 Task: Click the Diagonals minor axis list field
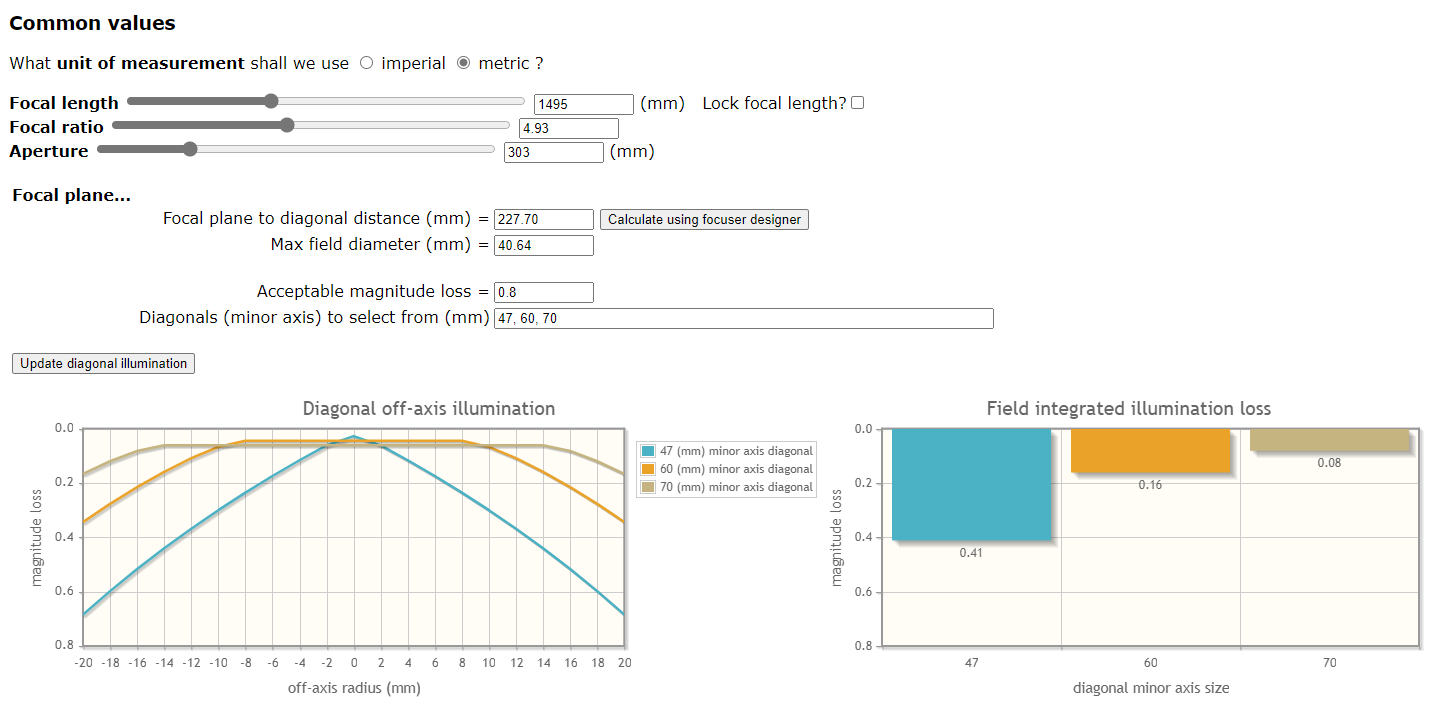point(743,318)
